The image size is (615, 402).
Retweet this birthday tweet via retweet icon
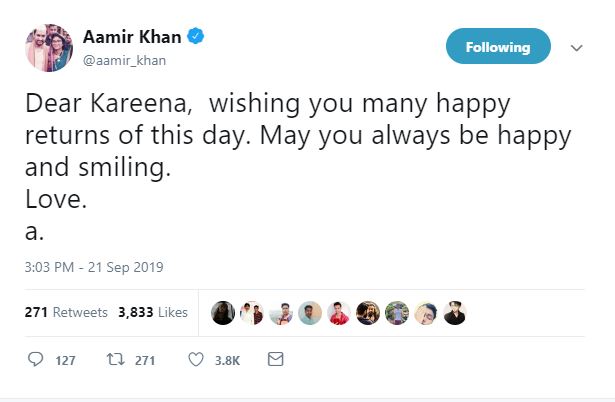[x=114, y=359]
